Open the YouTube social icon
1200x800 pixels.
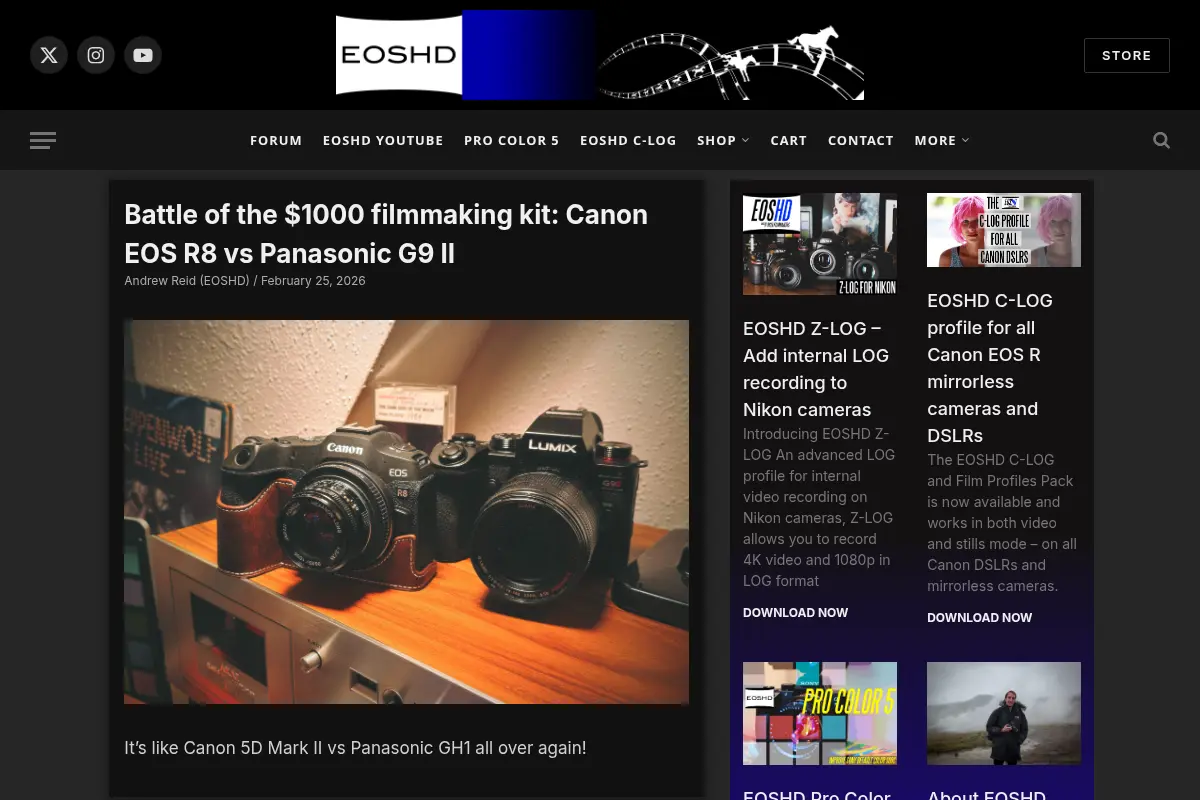point(143,55)
